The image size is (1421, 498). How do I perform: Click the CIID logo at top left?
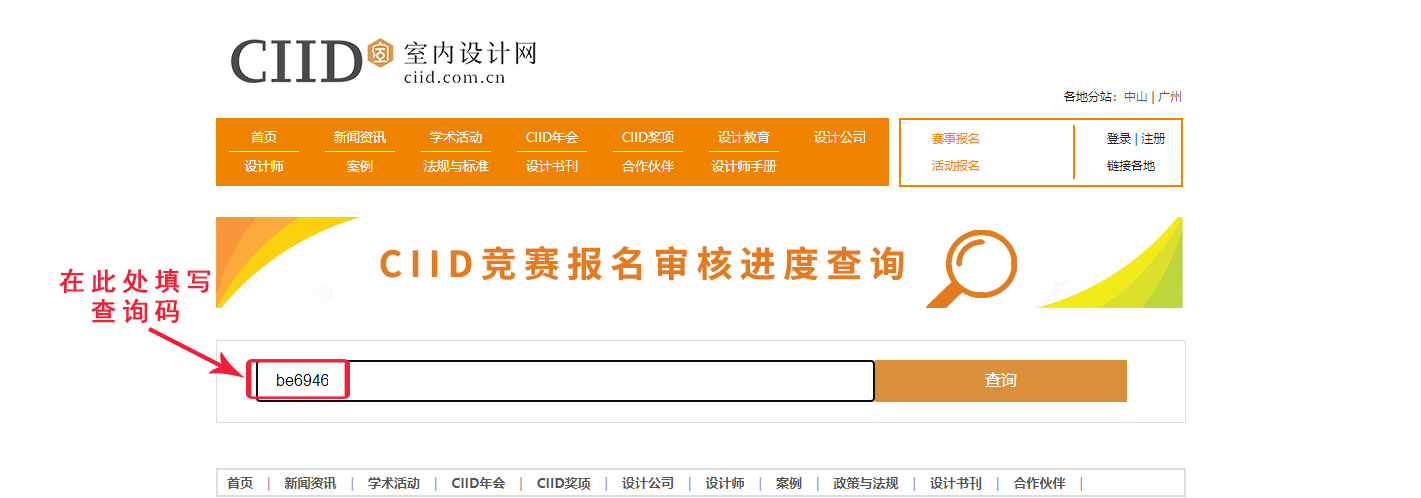point(383,60)
